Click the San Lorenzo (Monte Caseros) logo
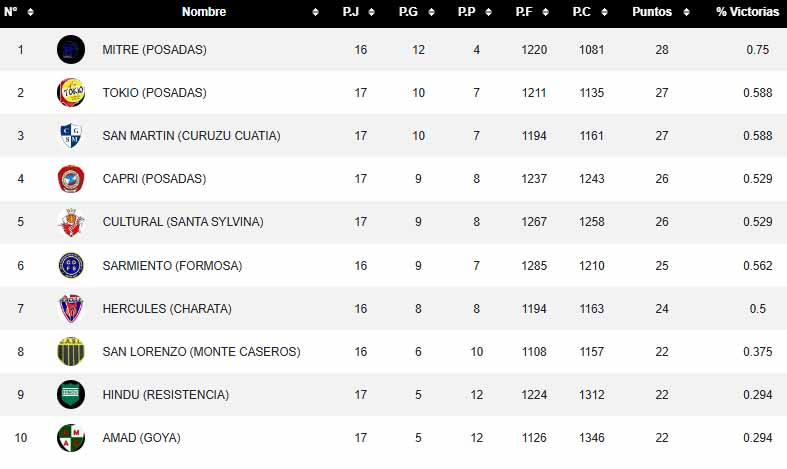Viewport: 787px width, 469px height. [x=71, y=352]
